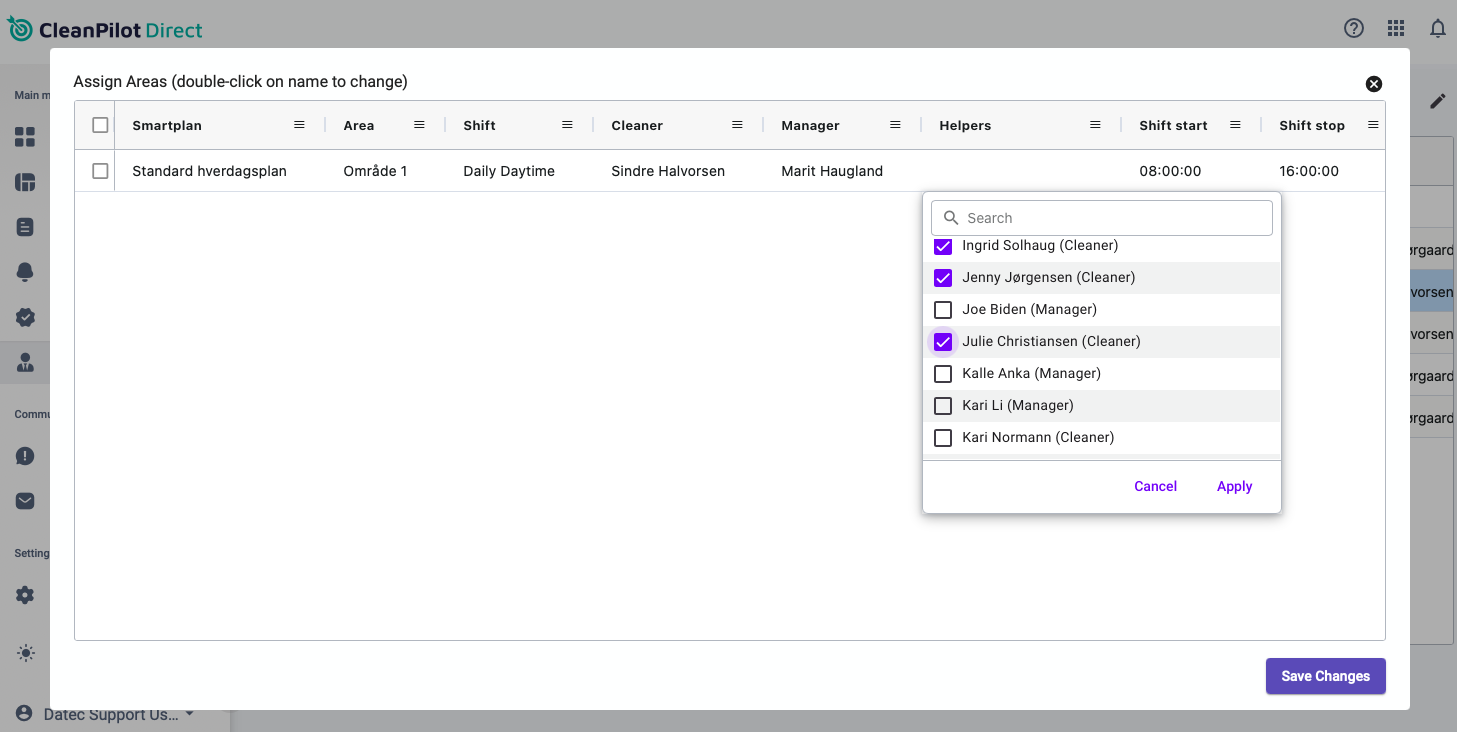1457x732 pixels.
Task: Select the Sindre Halvorsen cleaner cell
Action: (678, 171)
